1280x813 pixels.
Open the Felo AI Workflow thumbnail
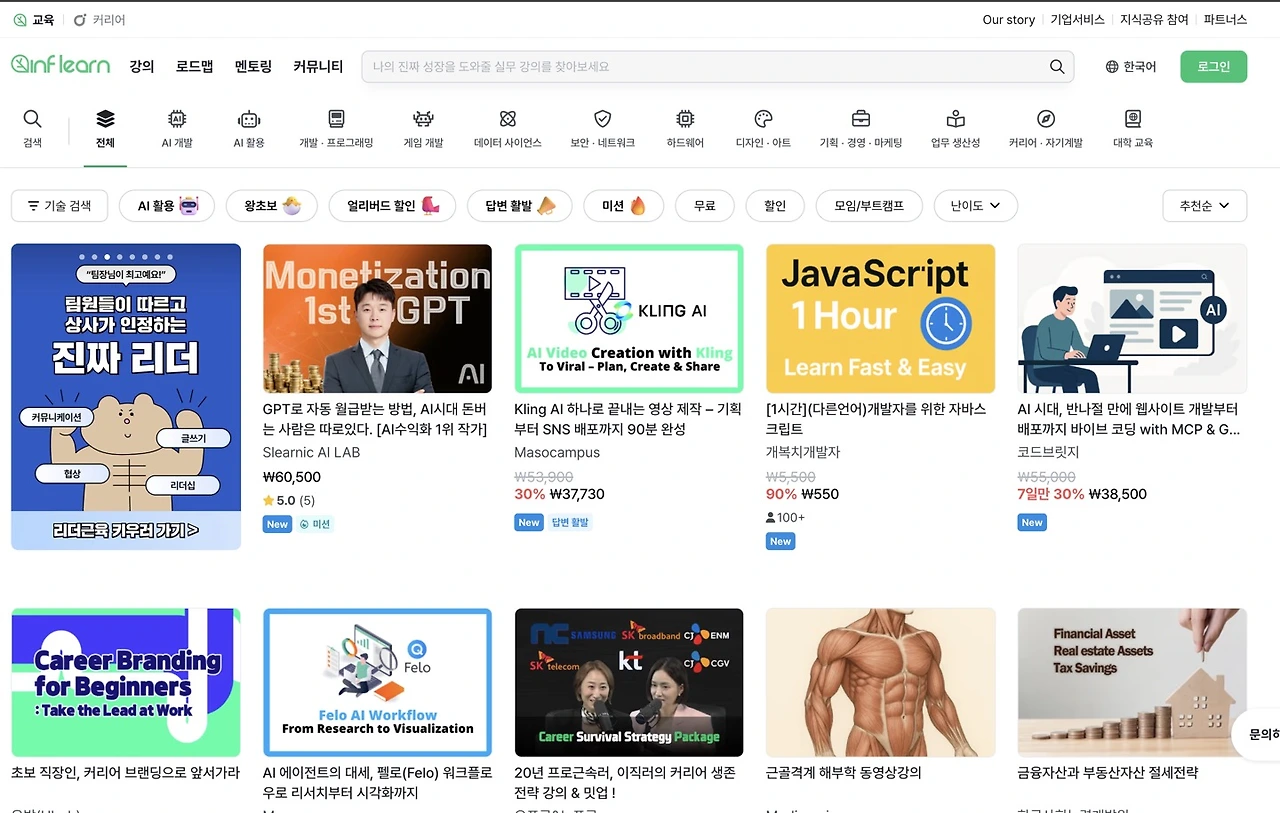pyautogui.click(x=377, y=683)
